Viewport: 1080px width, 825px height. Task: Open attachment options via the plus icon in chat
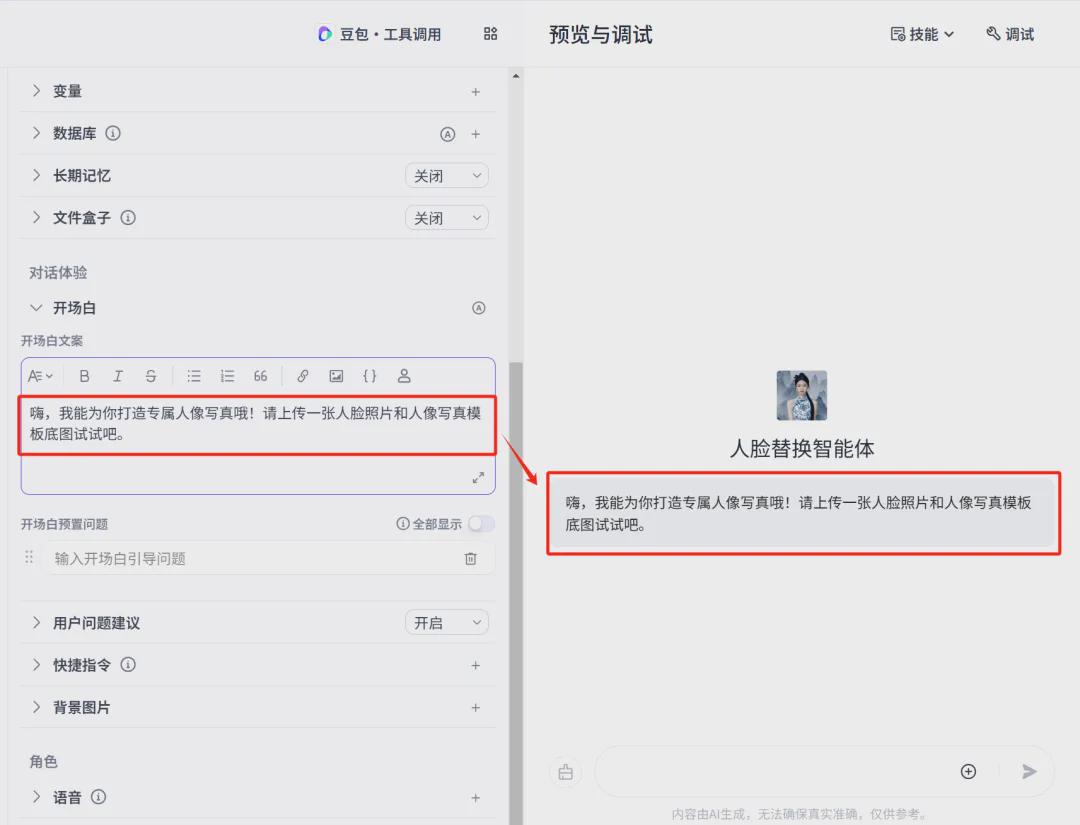coord(968,771)
